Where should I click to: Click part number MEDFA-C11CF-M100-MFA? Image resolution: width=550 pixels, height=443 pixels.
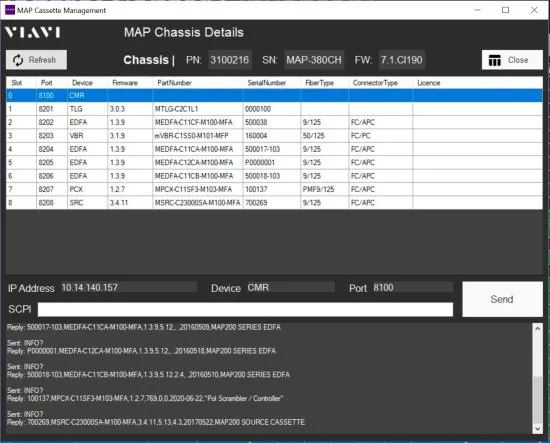[x=197, y=122]
